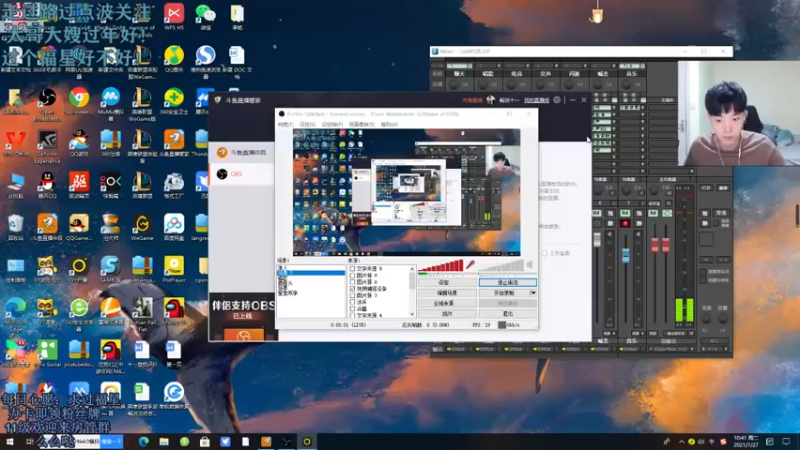Click the sources list scroll-down arrow

click(x=412, y=314)
